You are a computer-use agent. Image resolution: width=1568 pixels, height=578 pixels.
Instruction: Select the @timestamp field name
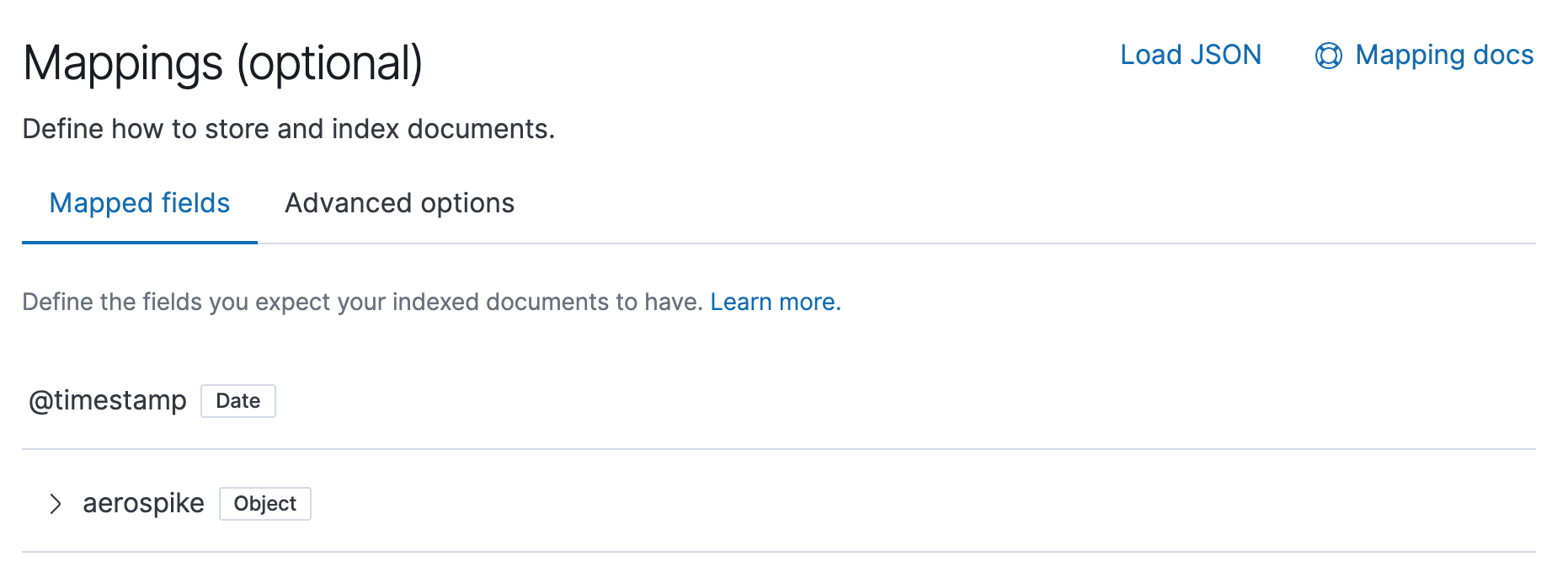(108, 401)
